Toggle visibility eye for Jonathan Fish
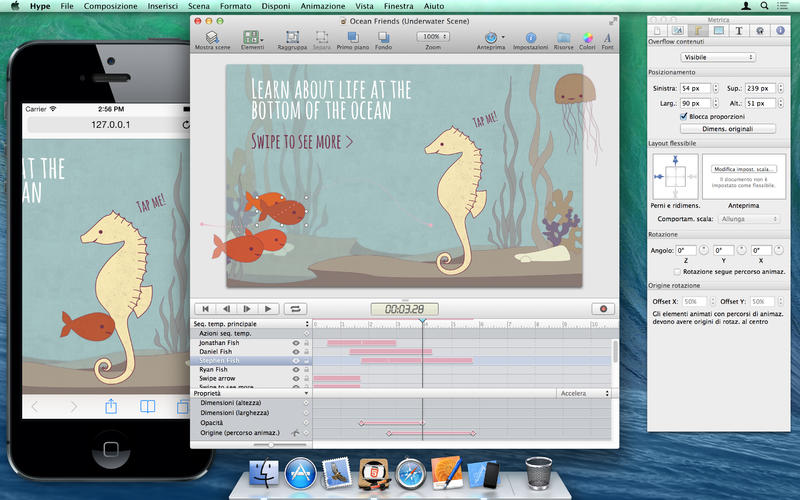800x500 pixels. tap(295, 343)
